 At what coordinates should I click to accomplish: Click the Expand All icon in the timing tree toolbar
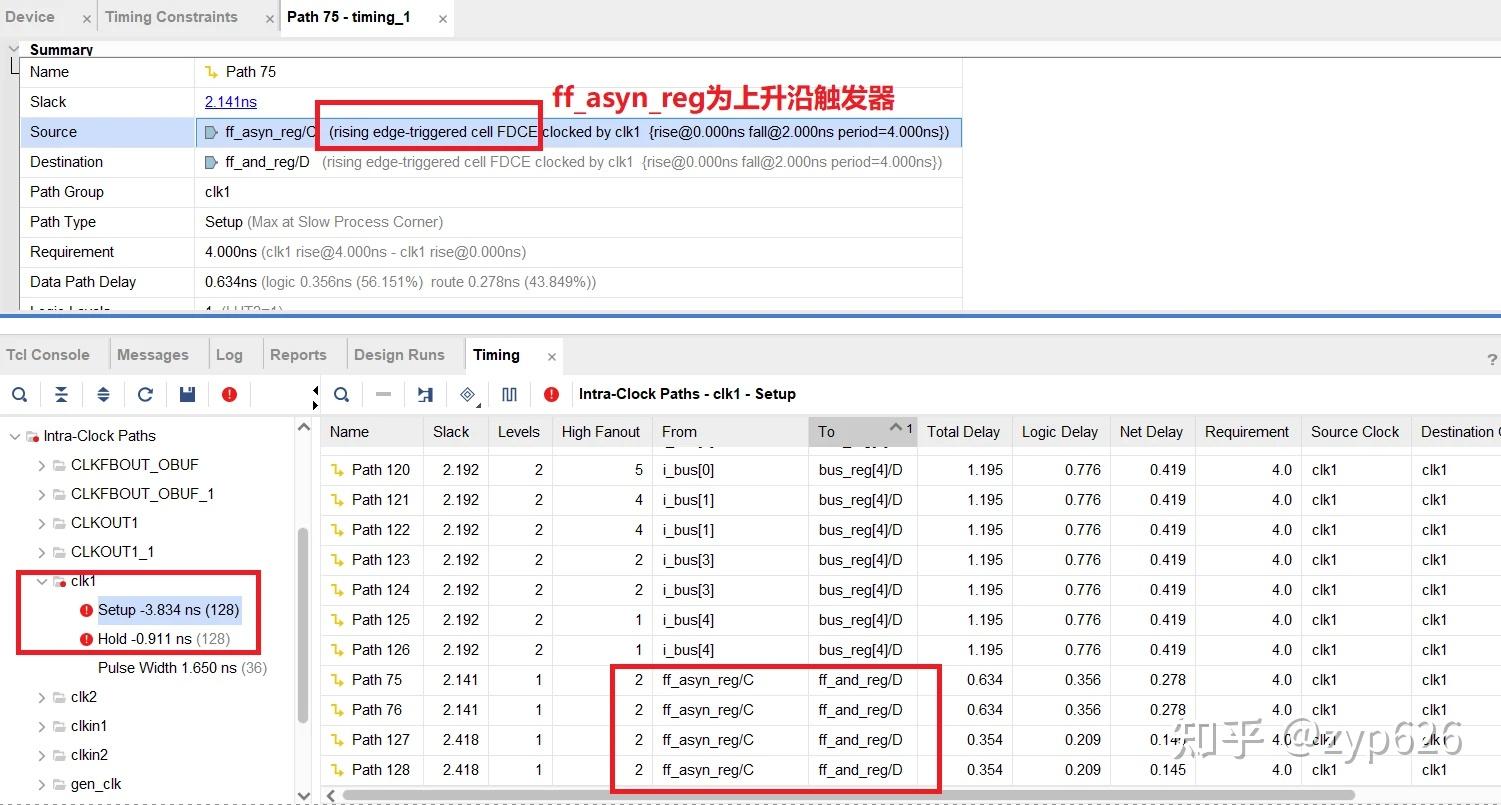(103, 394)
